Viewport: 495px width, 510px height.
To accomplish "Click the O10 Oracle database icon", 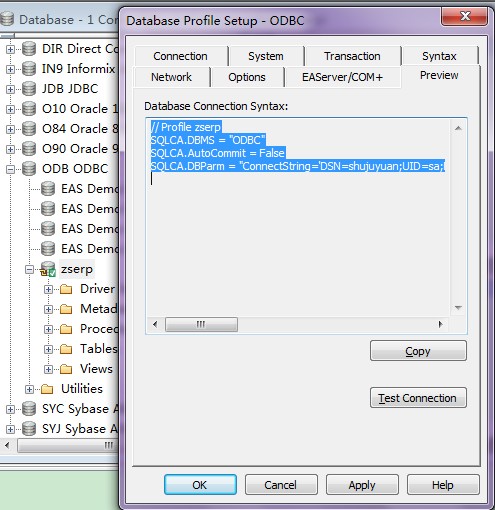I will [29, 109].
